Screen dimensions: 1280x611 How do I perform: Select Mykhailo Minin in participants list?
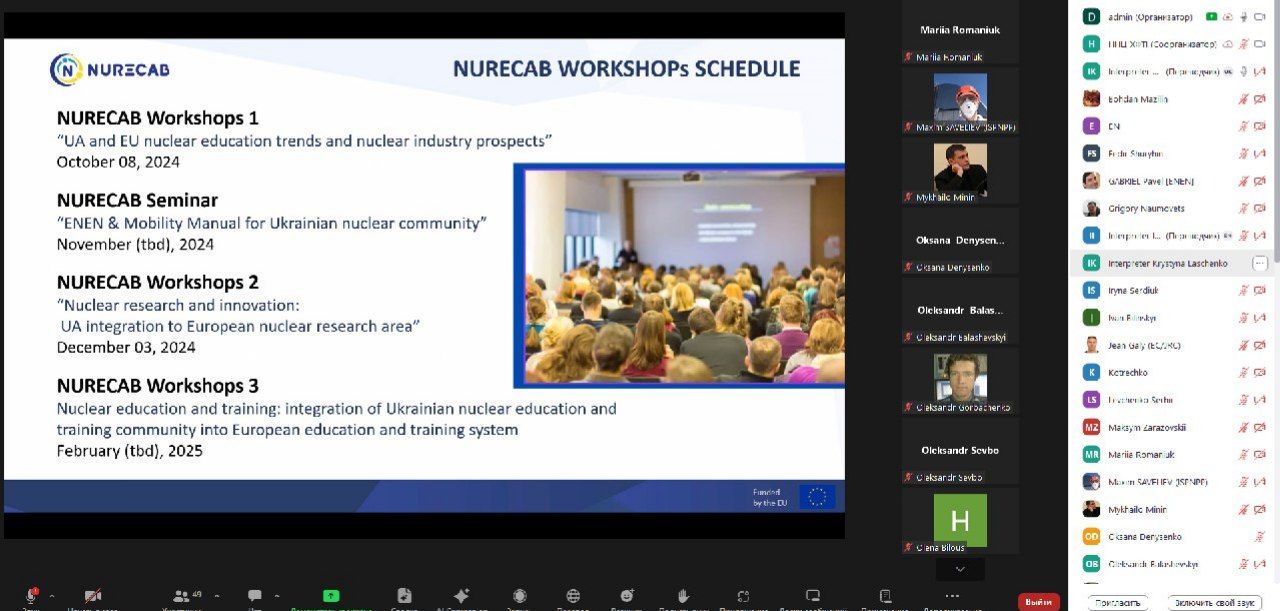tap(1173, 509)
